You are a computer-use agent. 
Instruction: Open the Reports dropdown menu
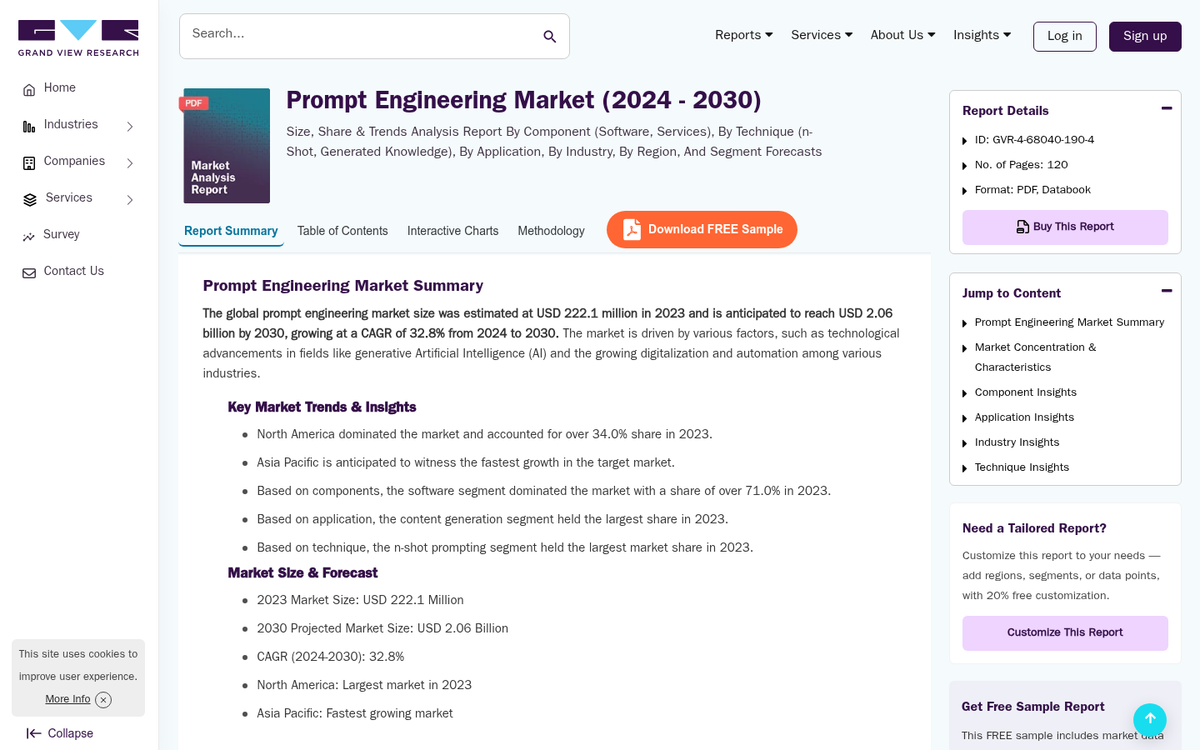[744, 35]
